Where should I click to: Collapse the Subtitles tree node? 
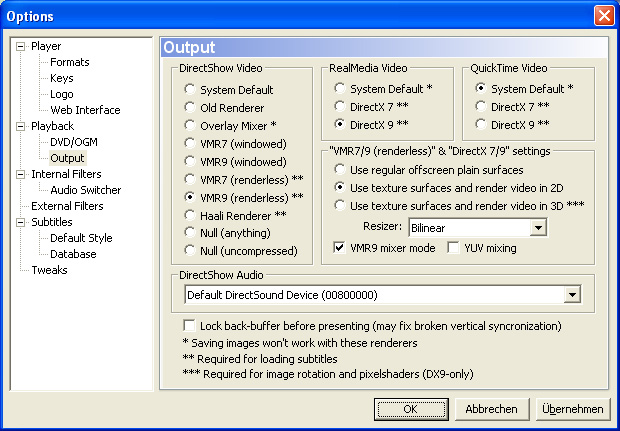[x=21, y=222]
